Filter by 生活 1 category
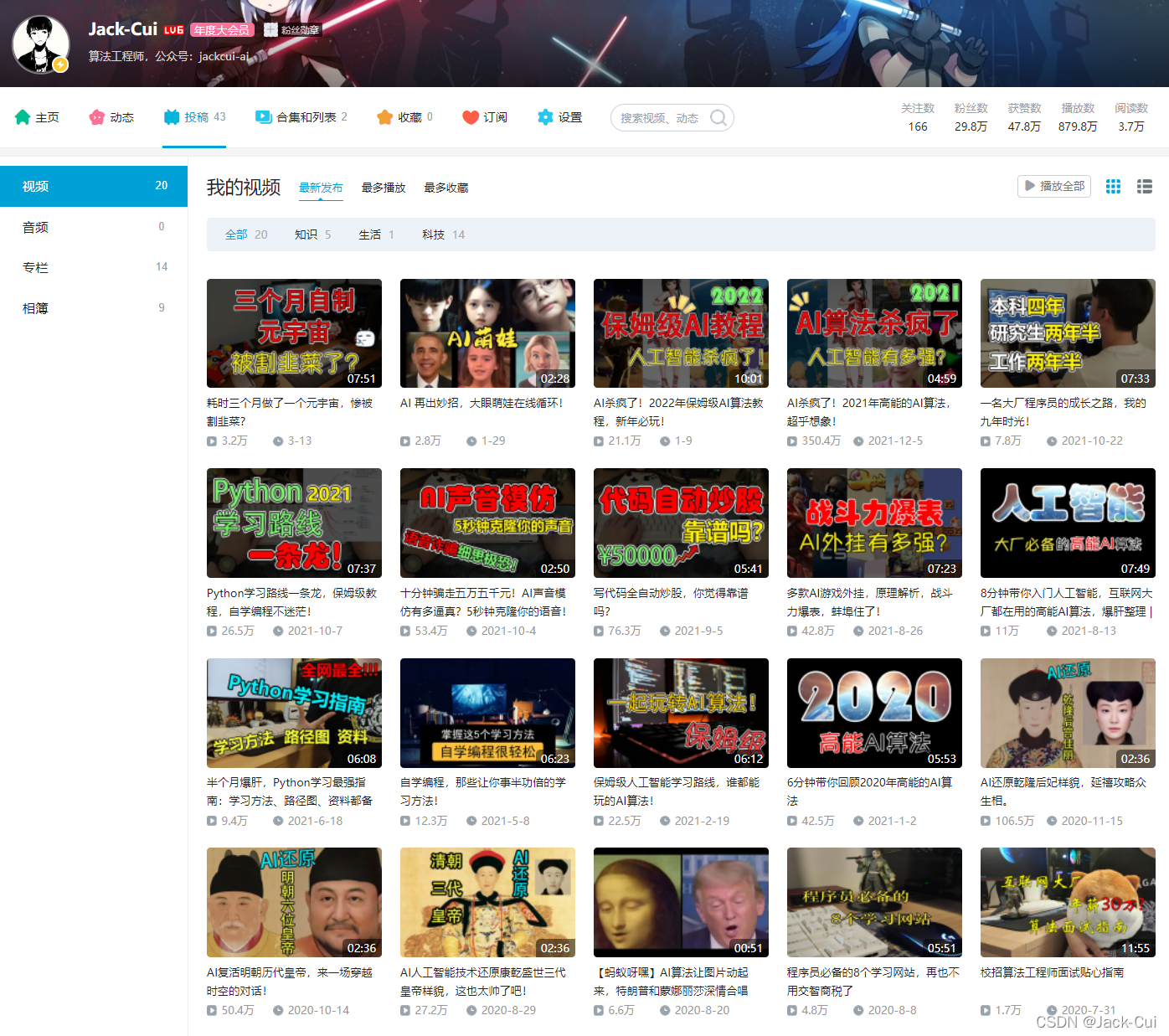 (x=376, y=235)
